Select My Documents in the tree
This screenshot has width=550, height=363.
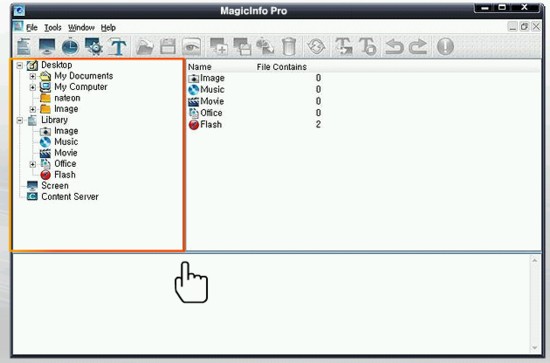[x=83, y=76]
